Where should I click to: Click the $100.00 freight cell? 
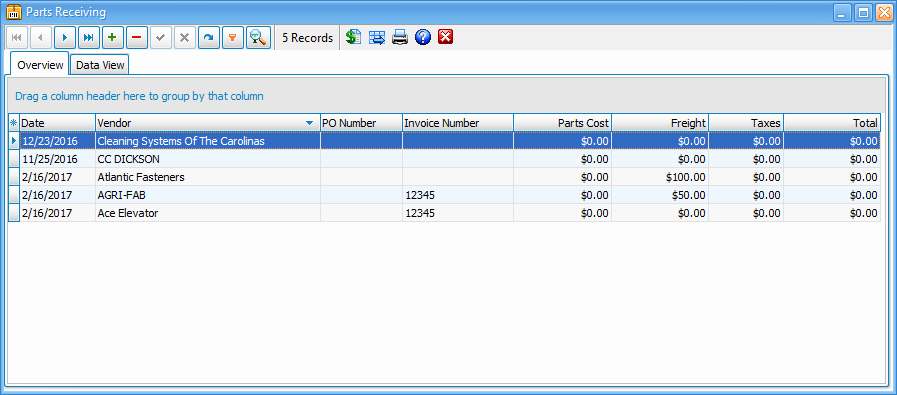tap(660, 177)
